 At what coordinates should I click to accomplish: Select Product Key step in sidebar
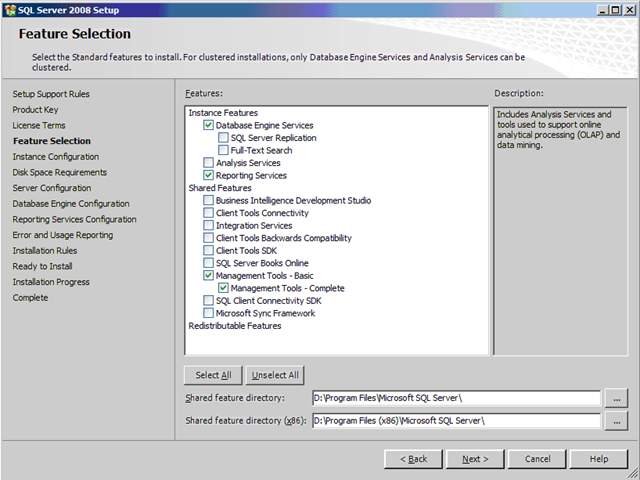tap(36, 109)
